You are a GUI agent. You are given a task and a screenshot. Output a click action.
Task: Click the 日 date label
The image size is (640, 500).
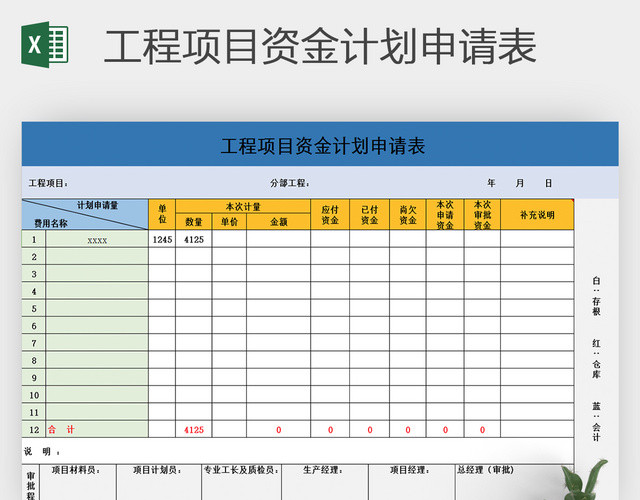549,183
